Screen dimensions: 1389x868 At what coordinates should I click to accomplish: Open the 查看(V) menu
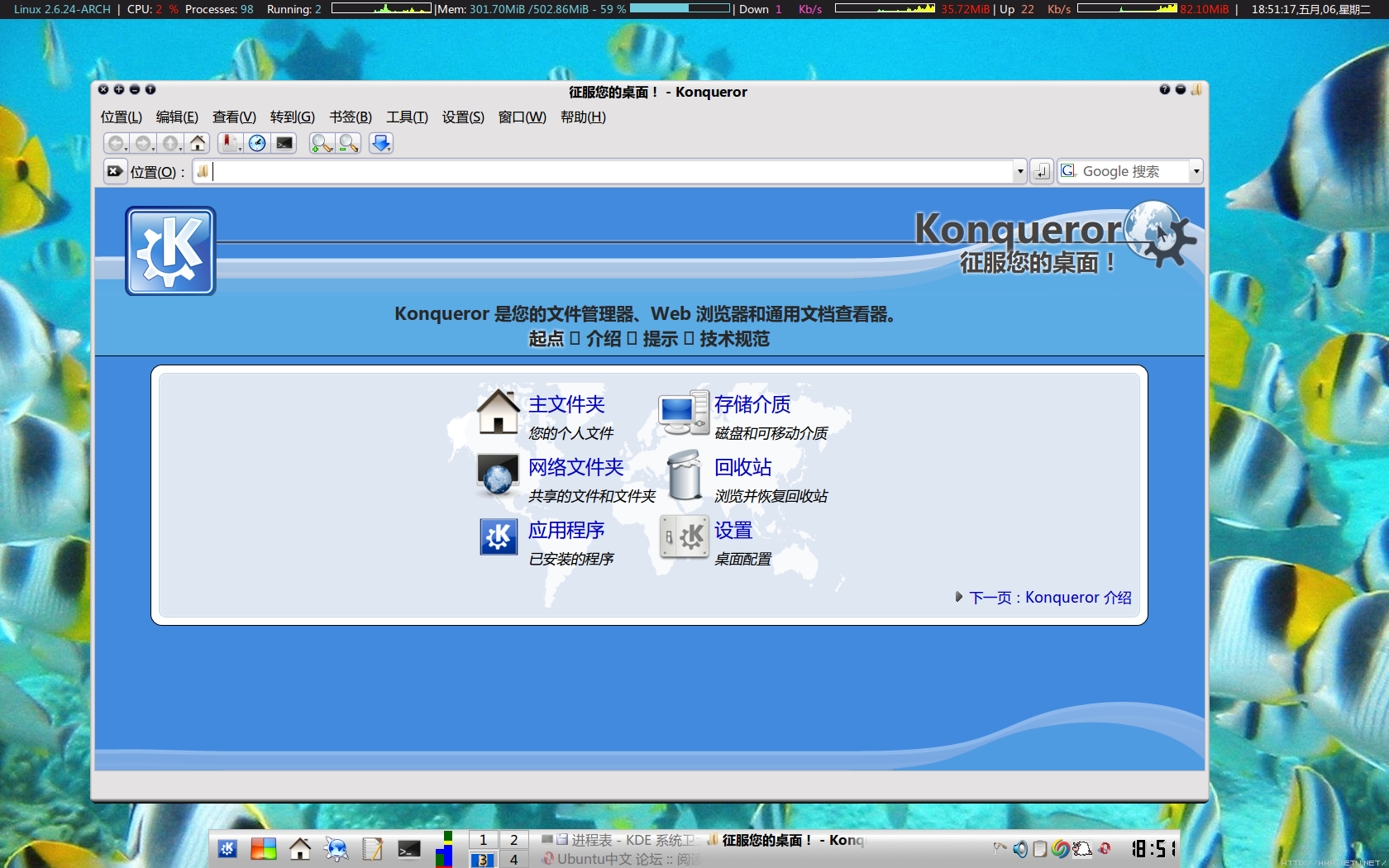pos(234,117)
